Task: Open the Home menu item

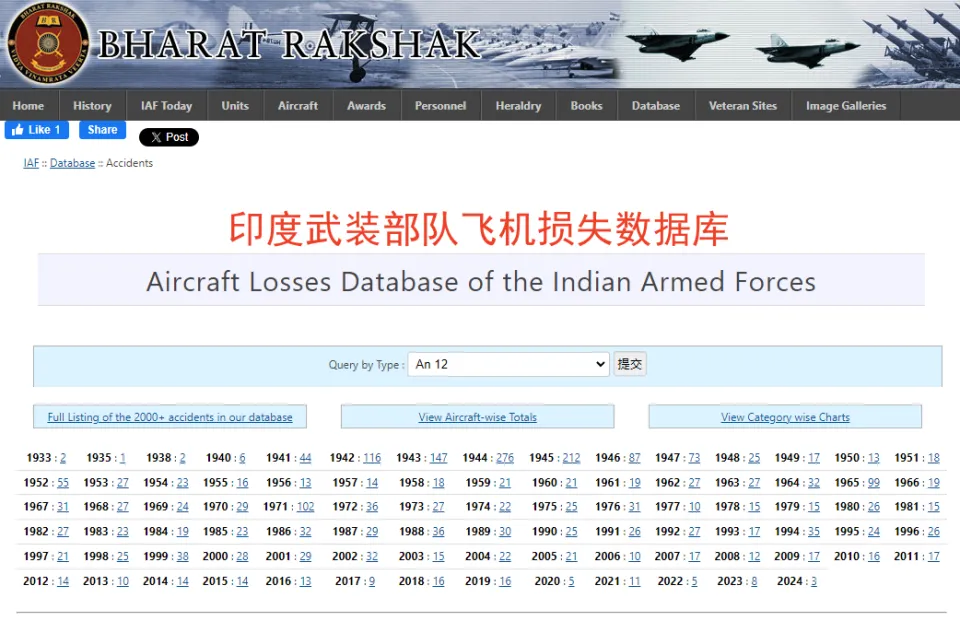Action: [x=28, y=105]
